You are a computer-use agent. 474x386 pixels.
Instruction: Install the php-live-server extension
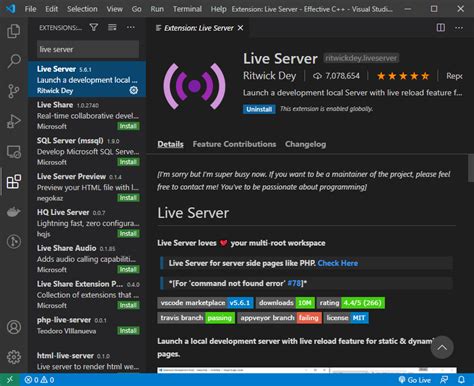click(128, 331)
